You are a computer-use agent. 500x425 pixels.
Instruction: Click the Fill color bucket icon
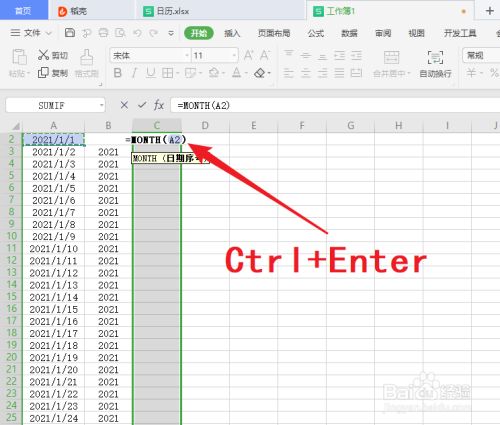click(214, 73)
